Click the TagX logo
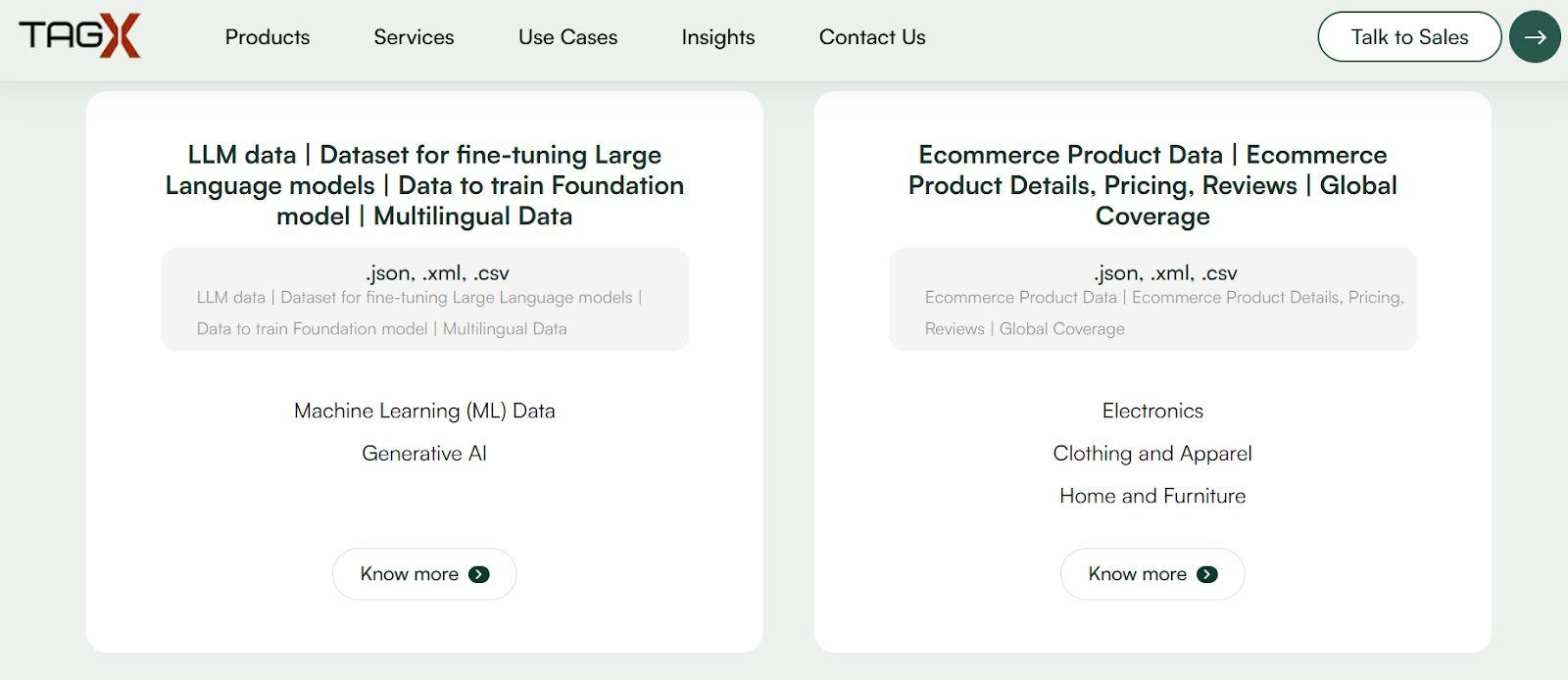This screenshot has height=680, width=1568. 79,36
